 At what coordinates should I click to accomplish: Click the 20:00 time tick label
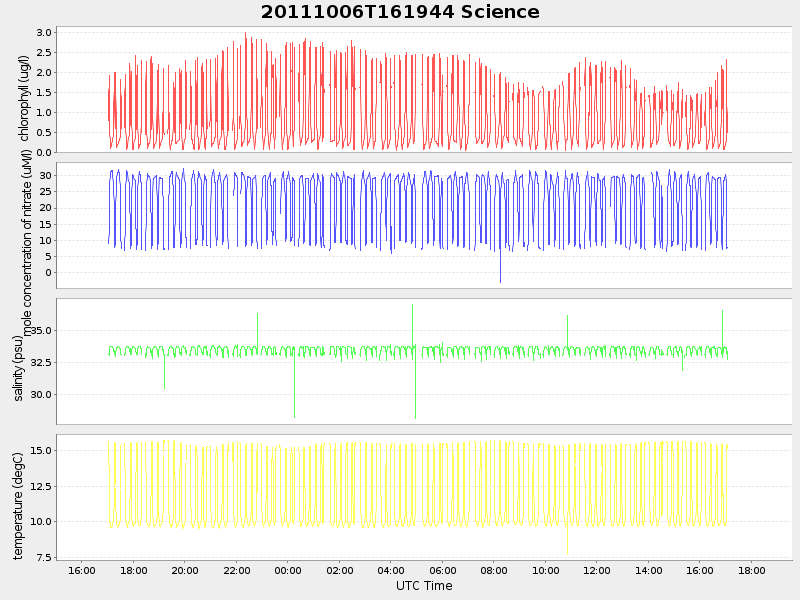pos(185,570)
